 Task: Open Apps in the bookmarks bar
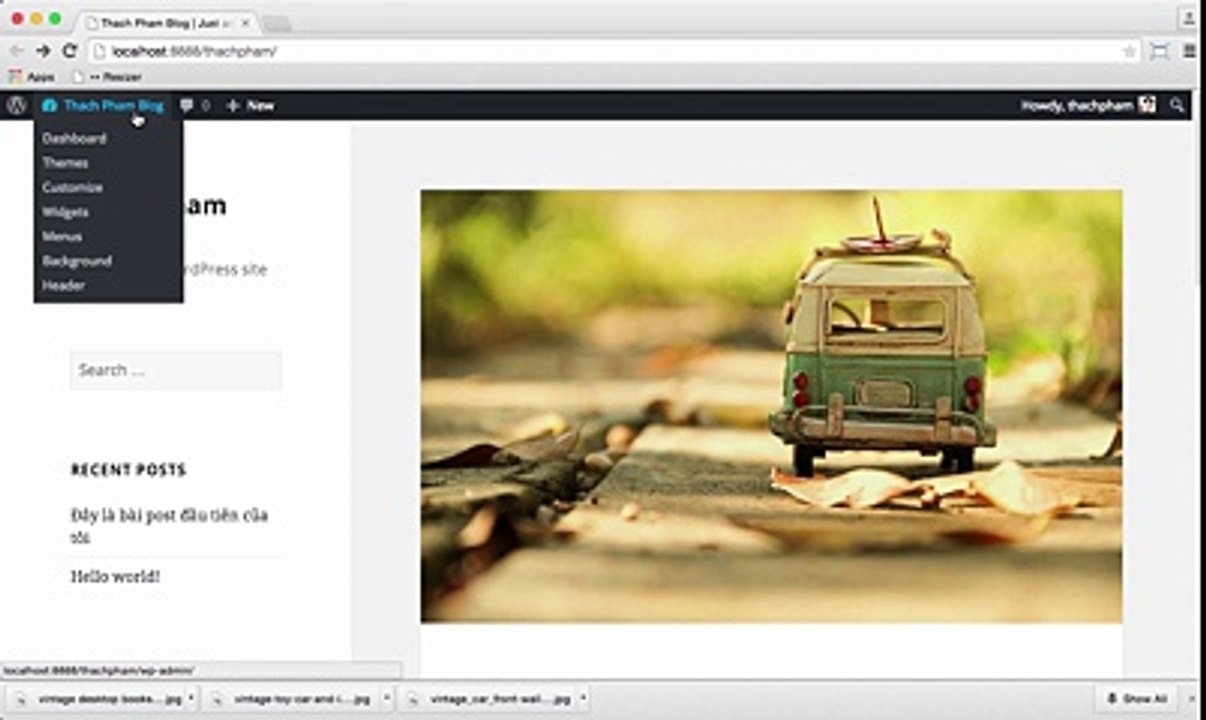[x=32, y=76]
